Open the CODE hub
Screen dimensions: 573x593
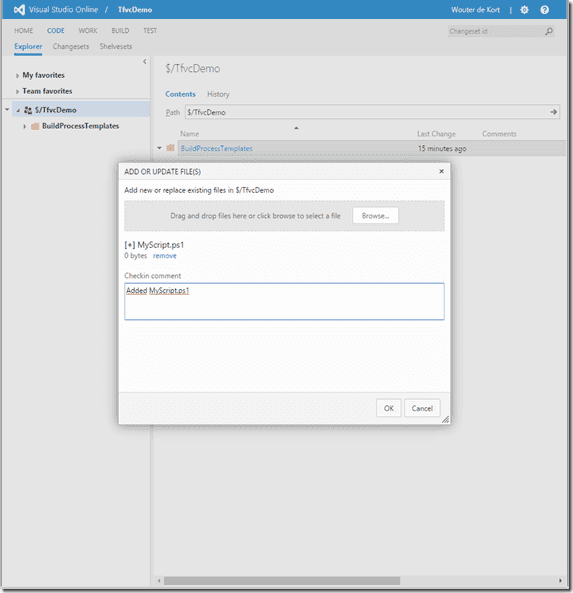[56, 31]
